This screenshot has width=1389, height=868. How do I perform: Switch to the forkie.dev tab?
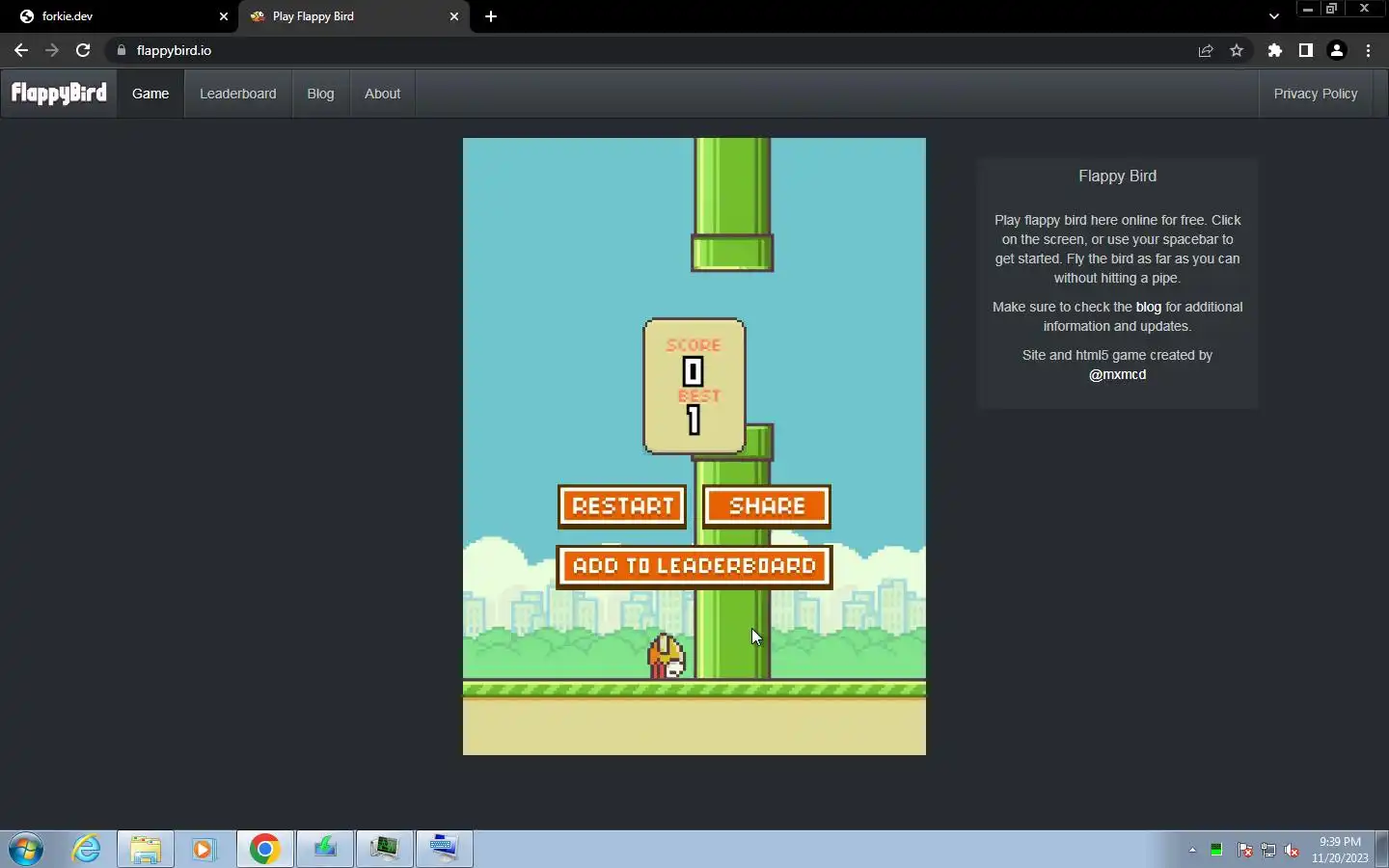(121, 16)
